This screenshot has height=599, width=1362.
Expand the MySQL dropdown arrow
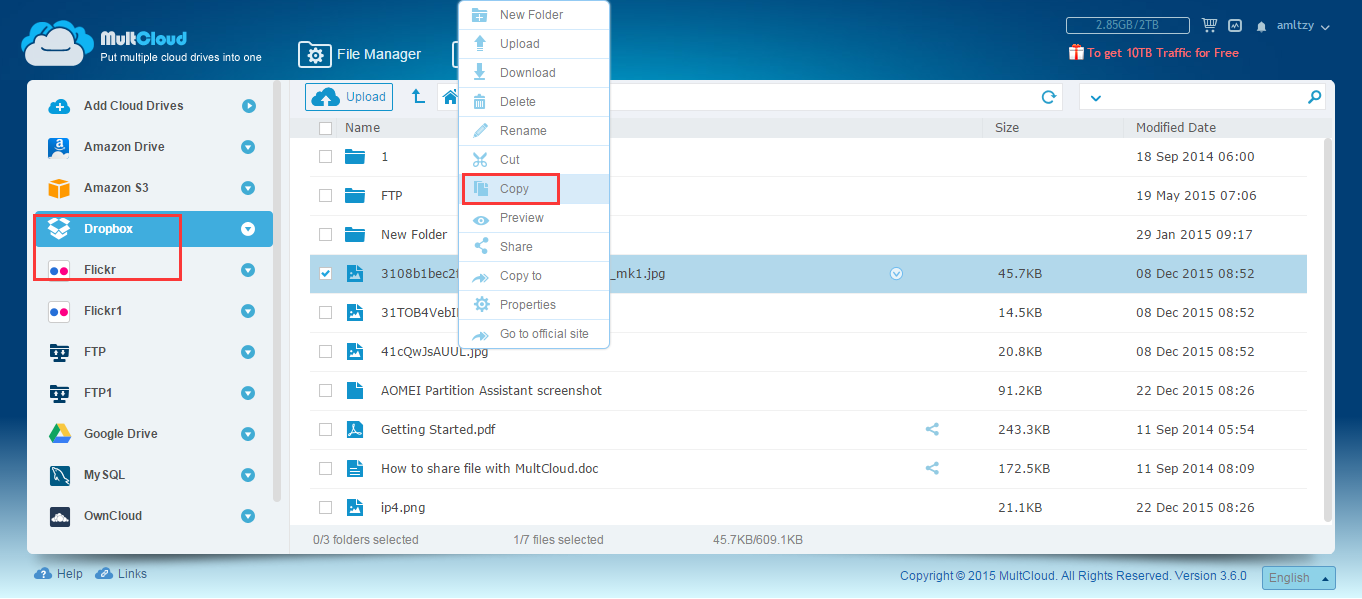(x=248, y=475)
